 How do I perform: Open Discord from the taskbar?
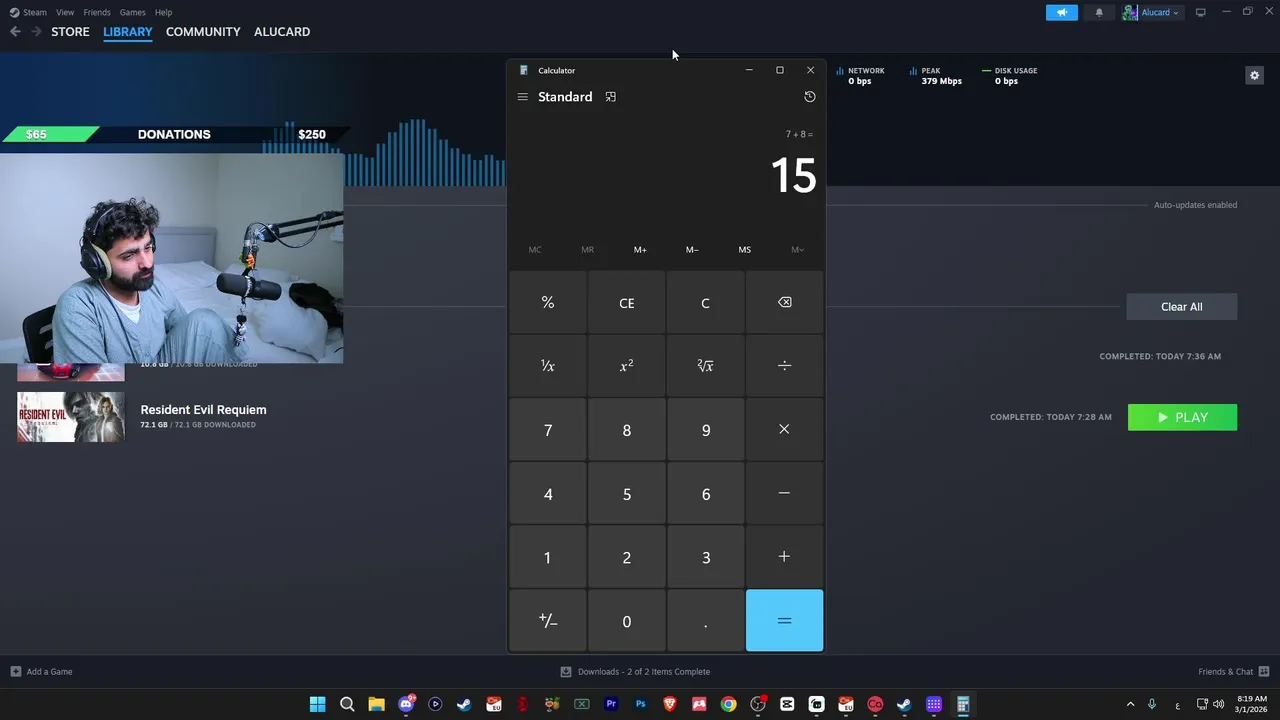click(x=406, y=704)
